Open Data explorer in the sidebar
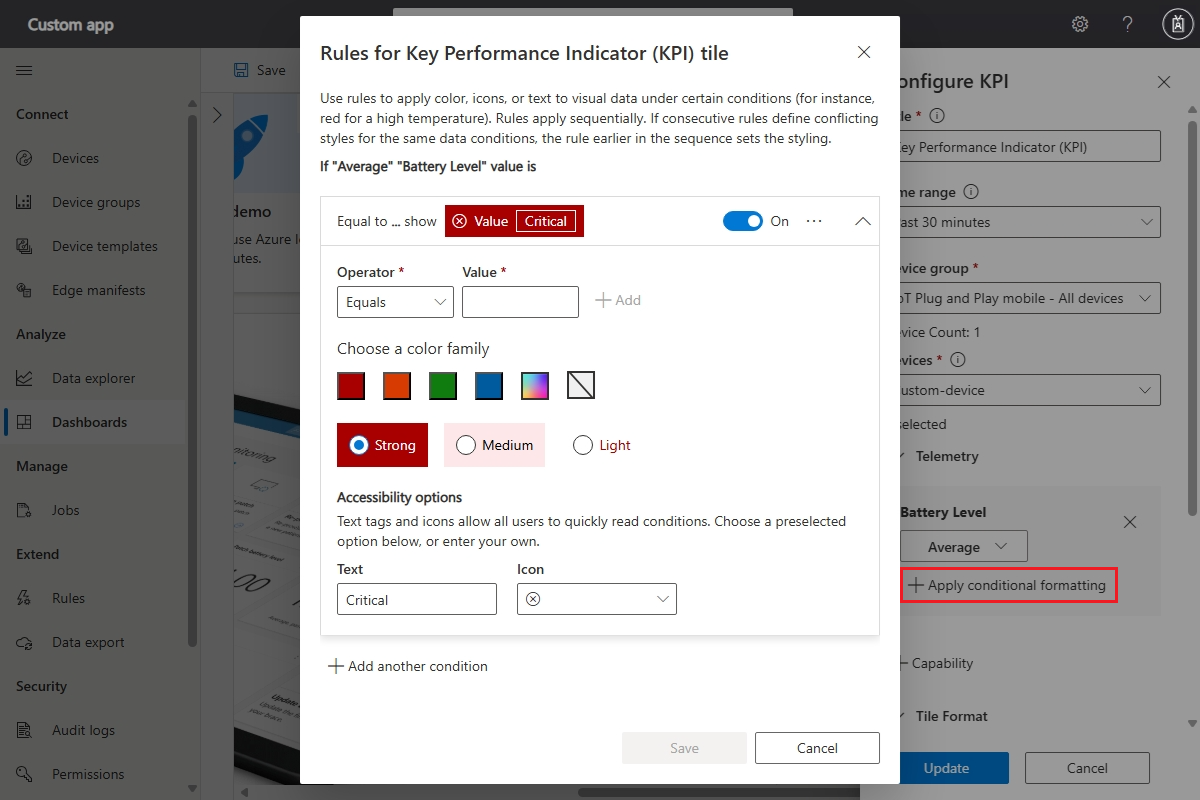 pos(93,378)
